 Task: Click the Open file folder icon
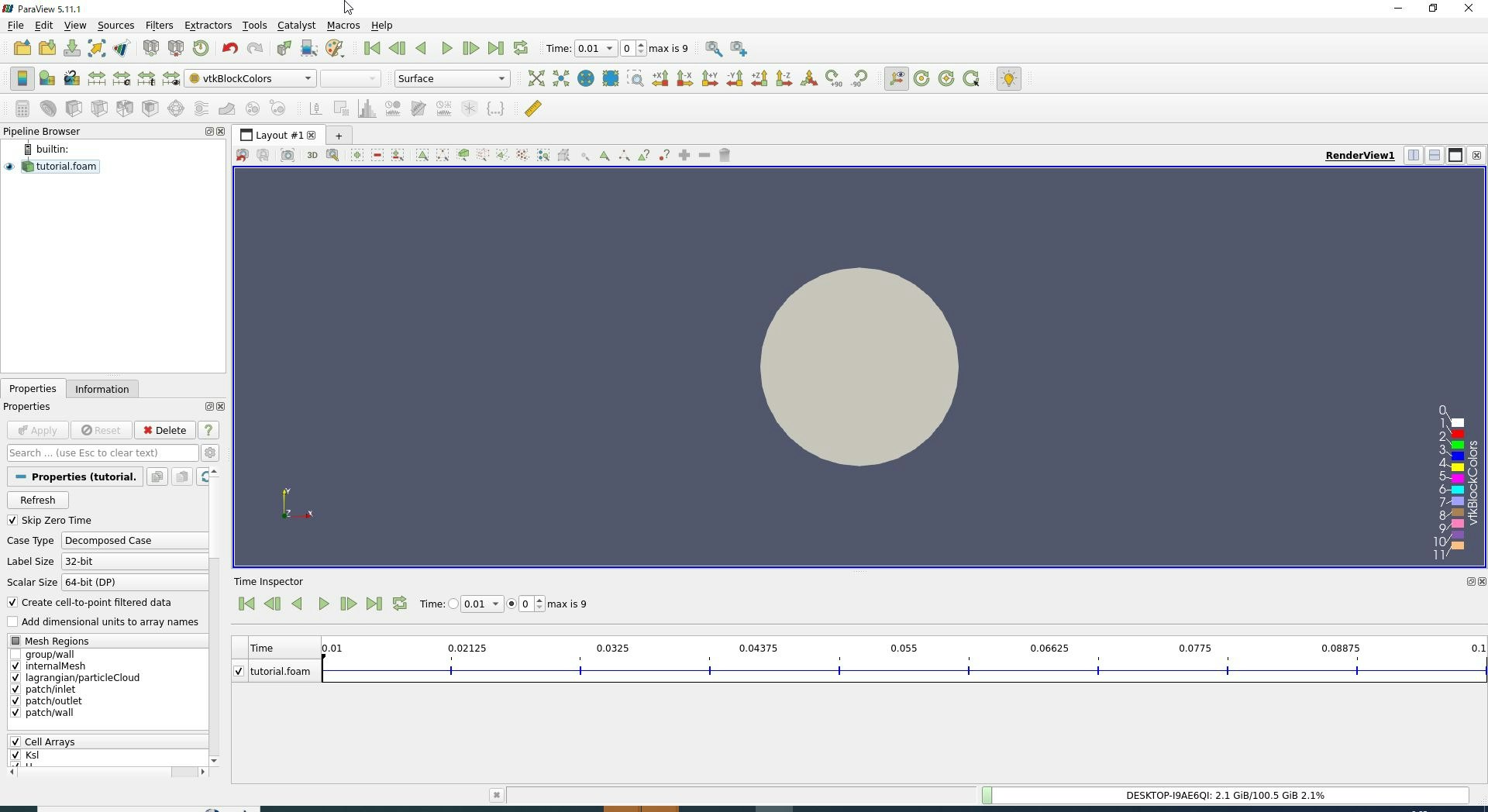tap(22, 49)
